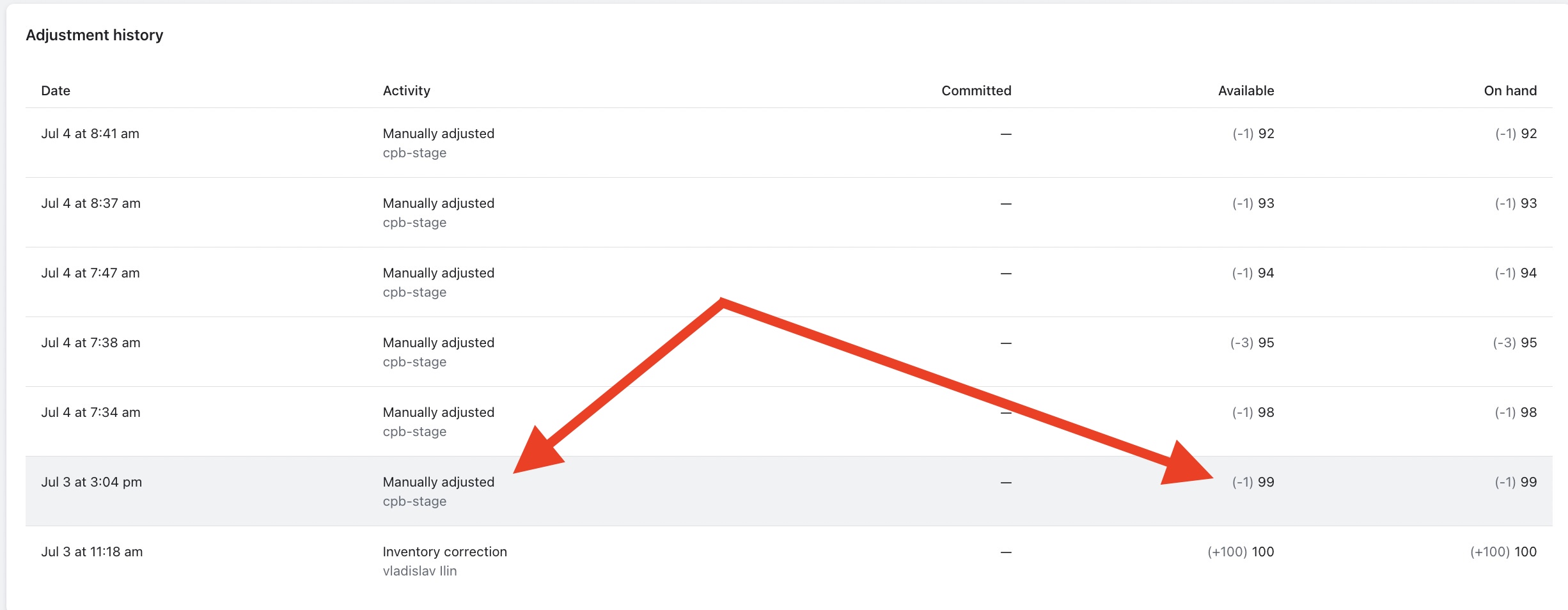Click the (-3) 95 available value
Viewport: 1568px width, 610px height.
[1251, 342]
